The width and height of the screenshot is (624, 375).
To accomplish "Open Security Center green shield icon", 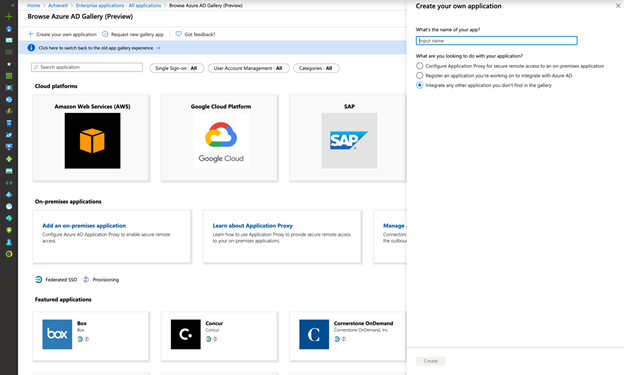I will pos(9,230).
